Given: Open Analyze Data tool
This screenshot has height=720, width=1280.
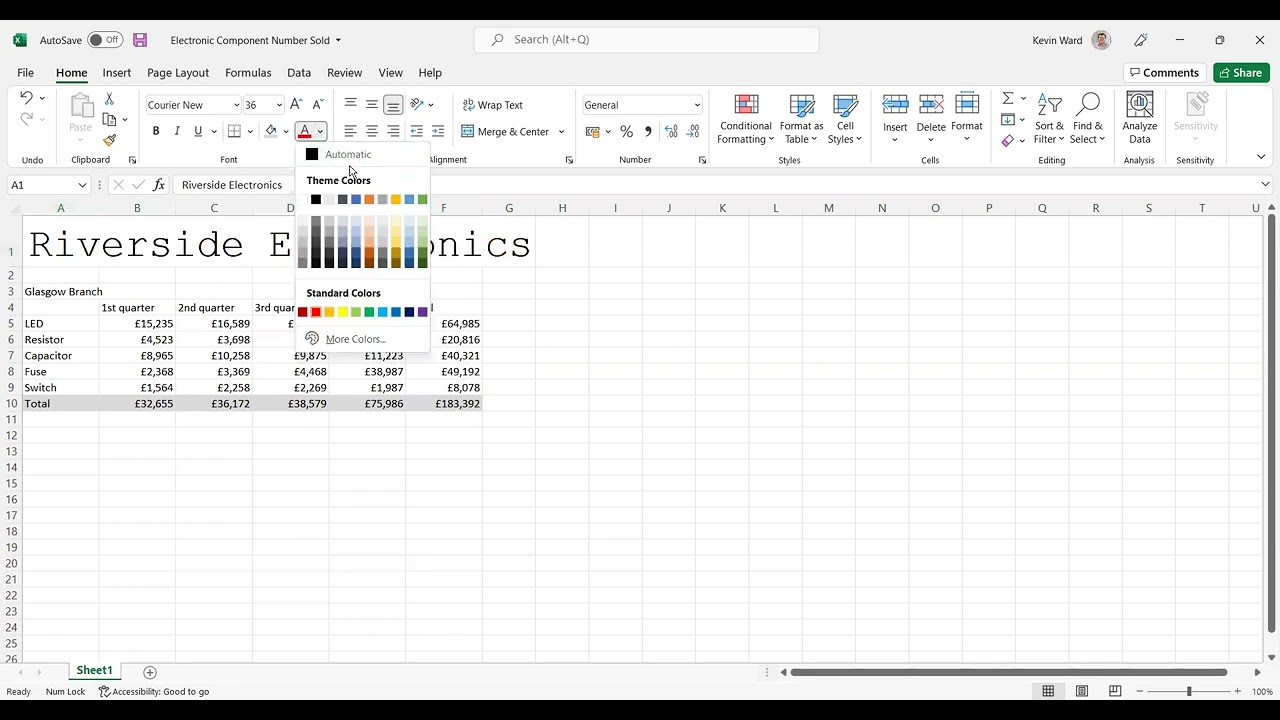Looking at the screenshot, I should (x=1139, y=118).
